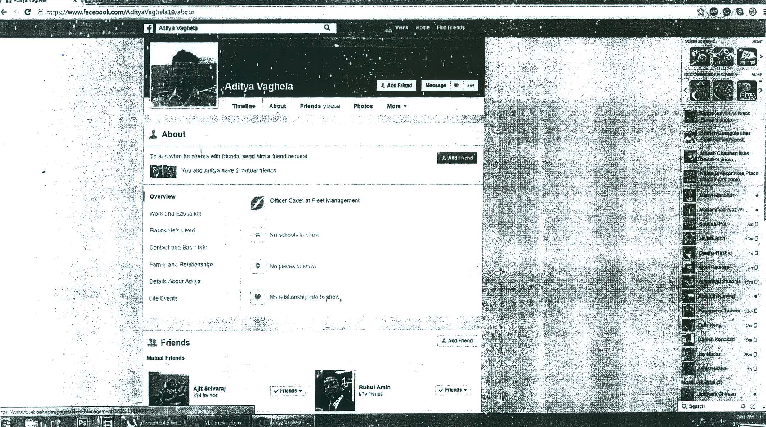Click the Facebook logo icon
The image size is (766, 427).
(149, 28)
